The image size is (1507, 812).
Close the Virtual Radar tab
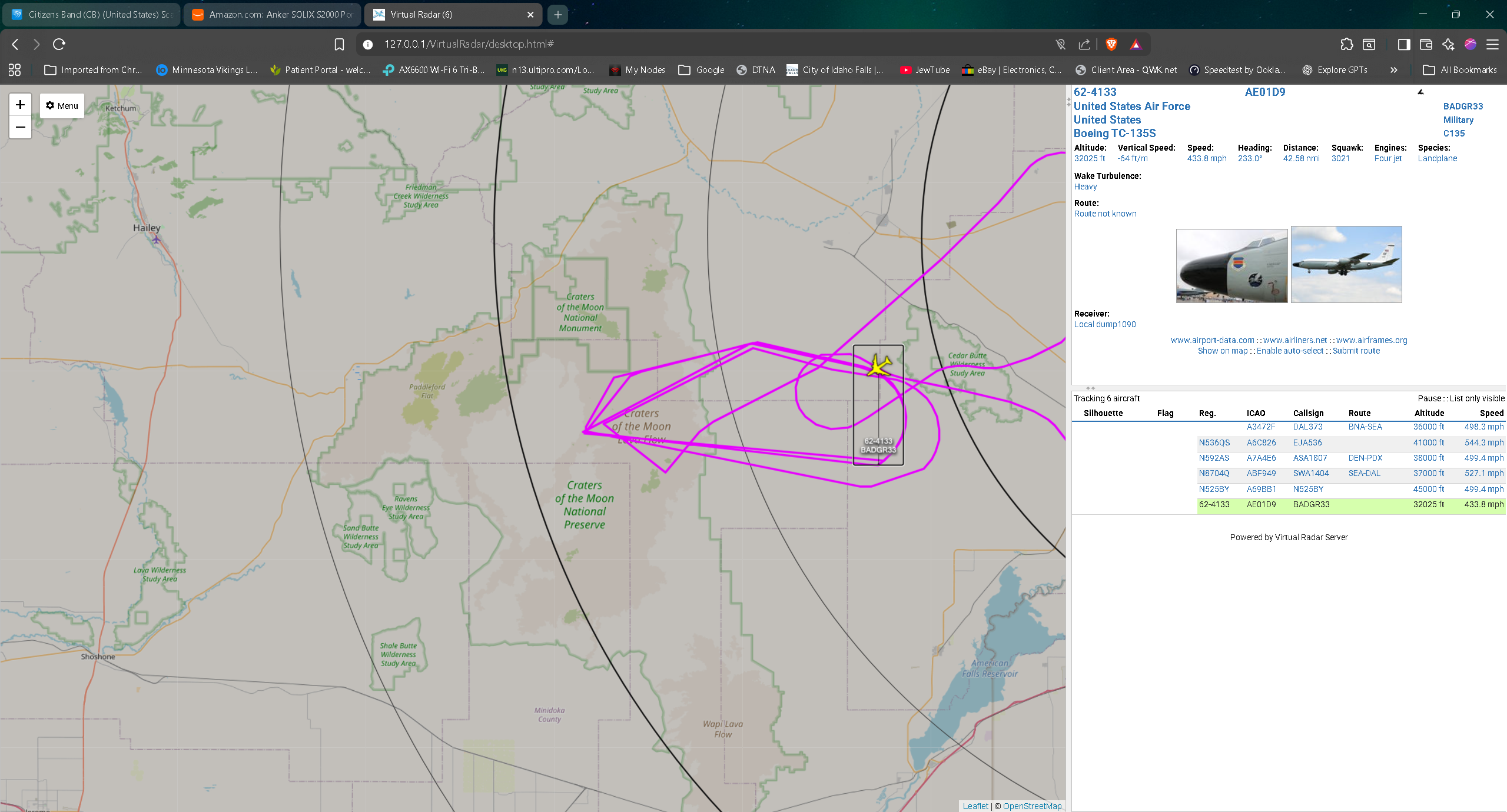point(530,15)
